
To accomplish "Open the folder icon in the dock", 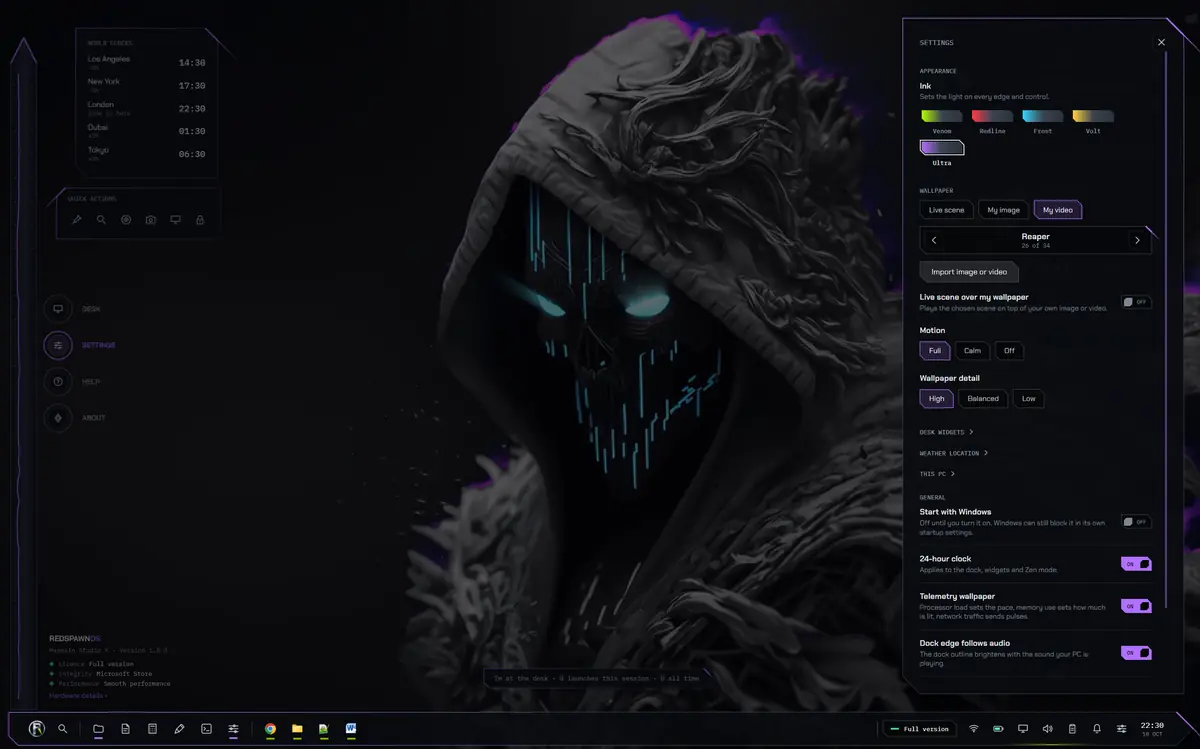I will 98,729.
